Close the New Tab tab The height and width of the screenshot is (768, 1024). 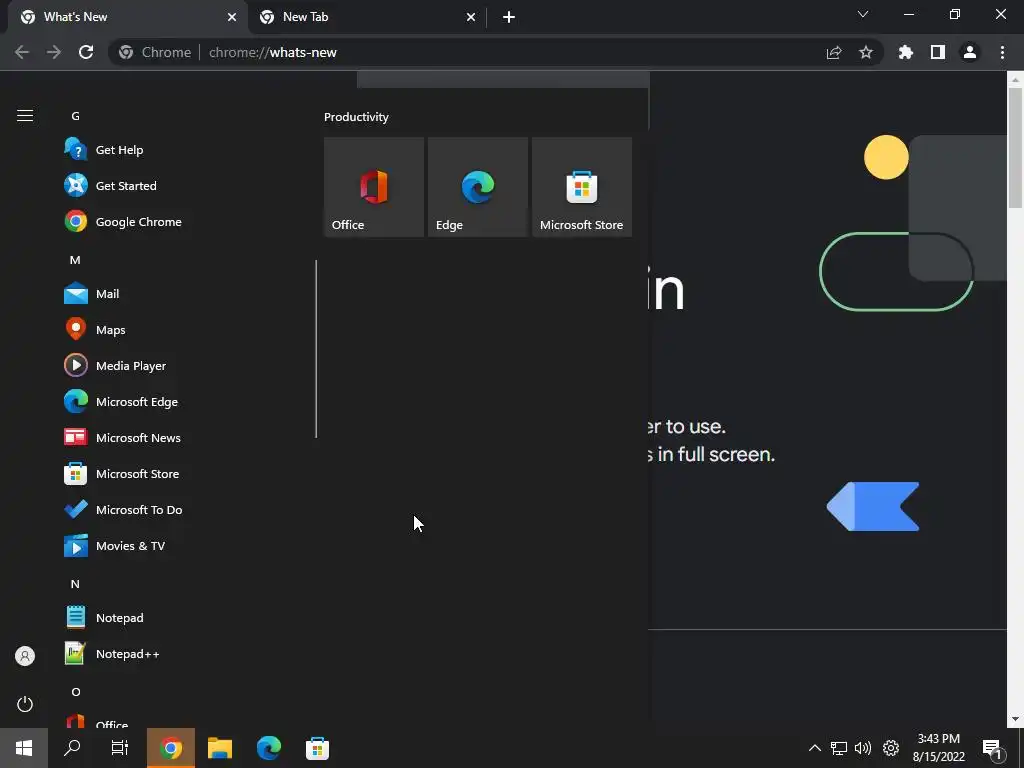click(471, 17)
